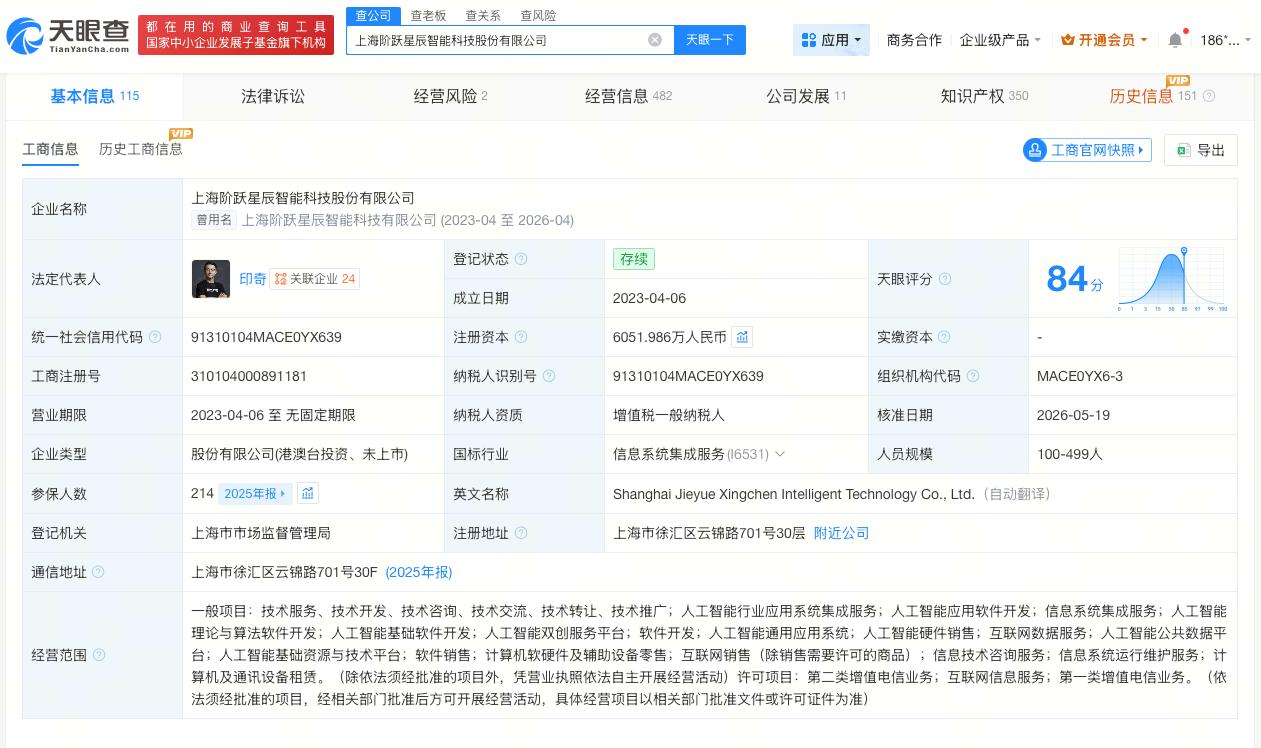Click the 导出 export button
The height and width of the screenshot is (748, 1261).
(1201, 150)
